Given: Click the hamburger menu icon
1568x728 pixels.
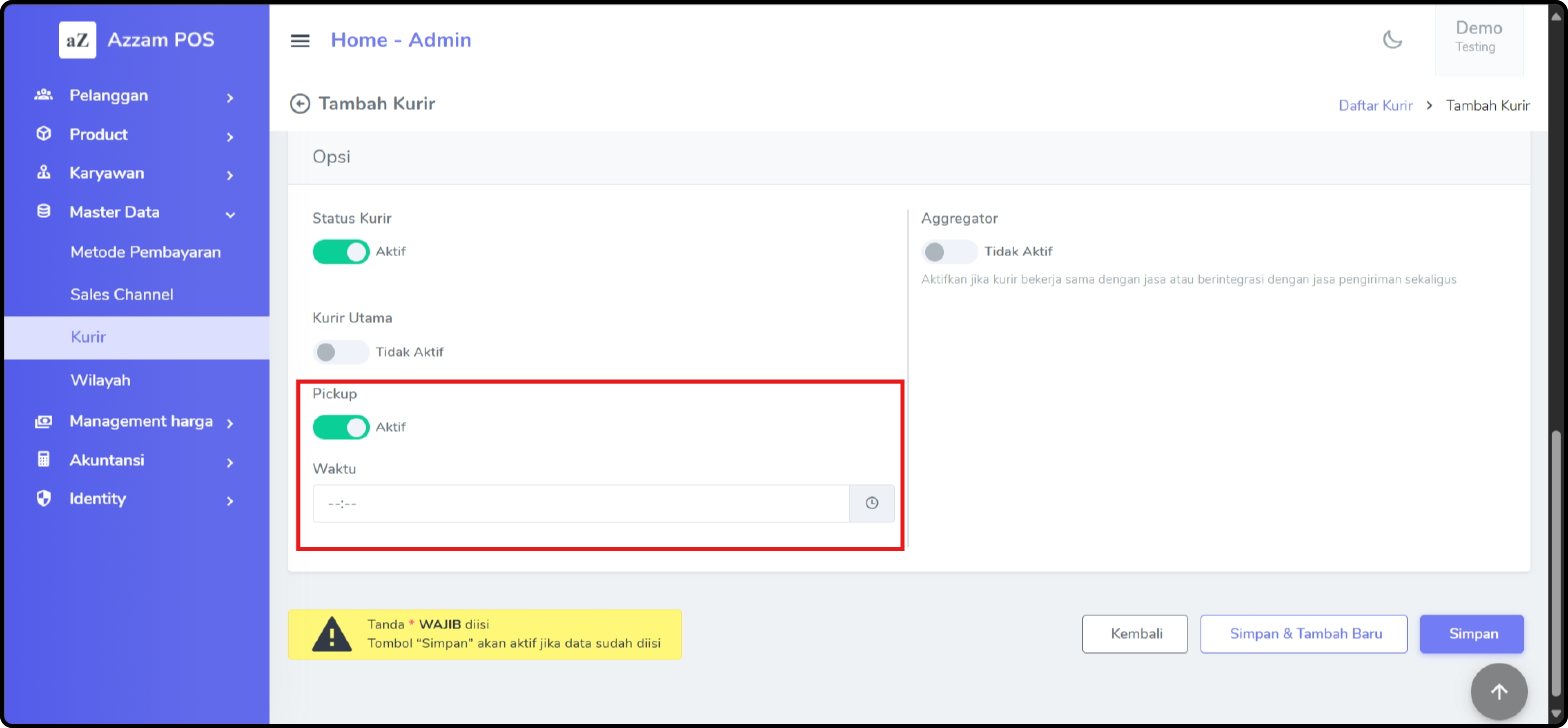Looking at the screenshot, I should click(x=299, y=41).
